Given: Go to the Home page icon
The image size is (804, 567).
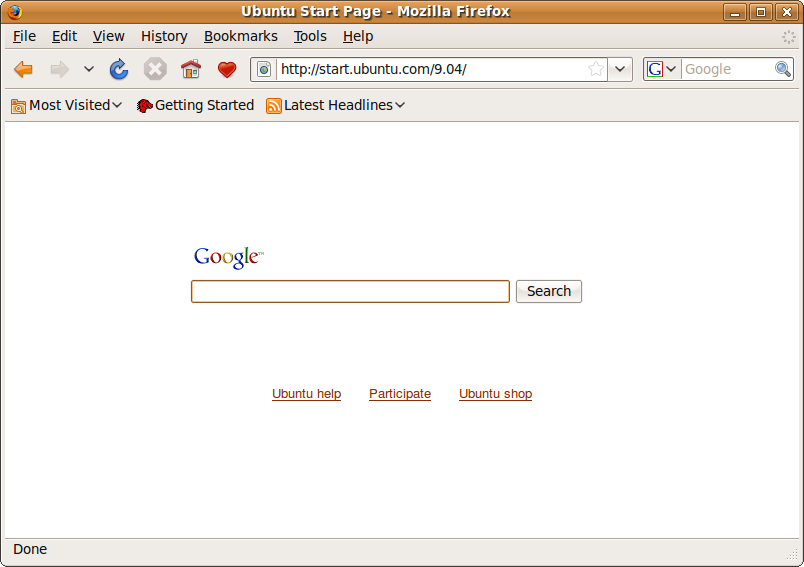Looking at the screenshot, I should tap(190, 69).
